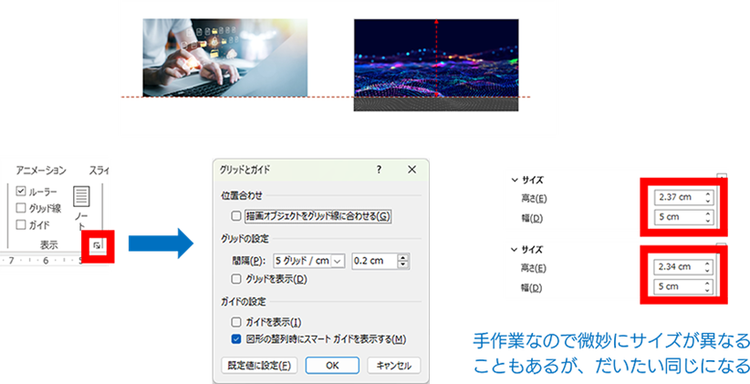Image resolution: width=750 pixels, height=384 pixels.
Task: Select the laptop typing photo
Action: (x=225, y=57)
